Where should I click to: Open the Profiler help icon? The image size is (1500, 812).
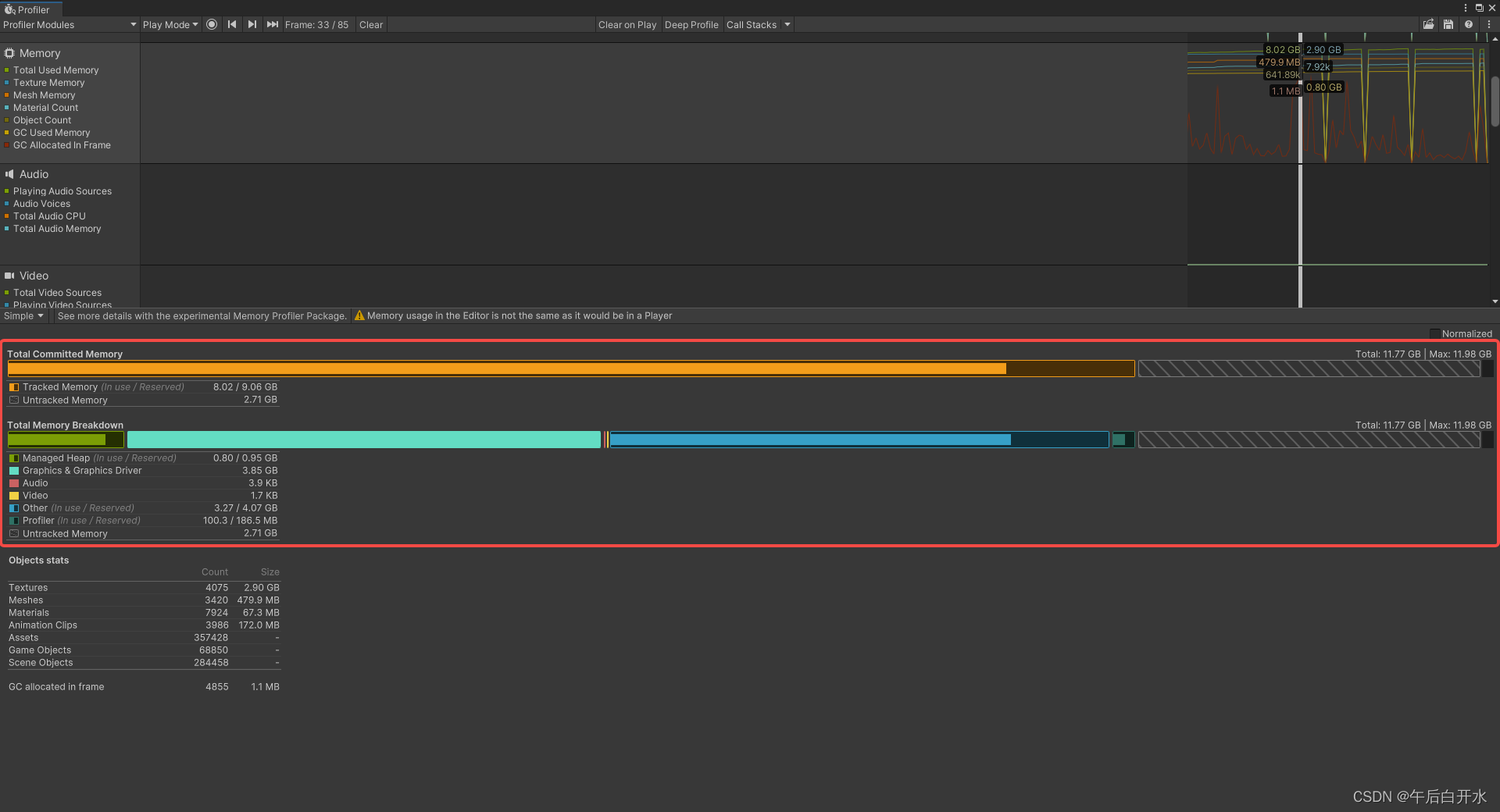1469,24
